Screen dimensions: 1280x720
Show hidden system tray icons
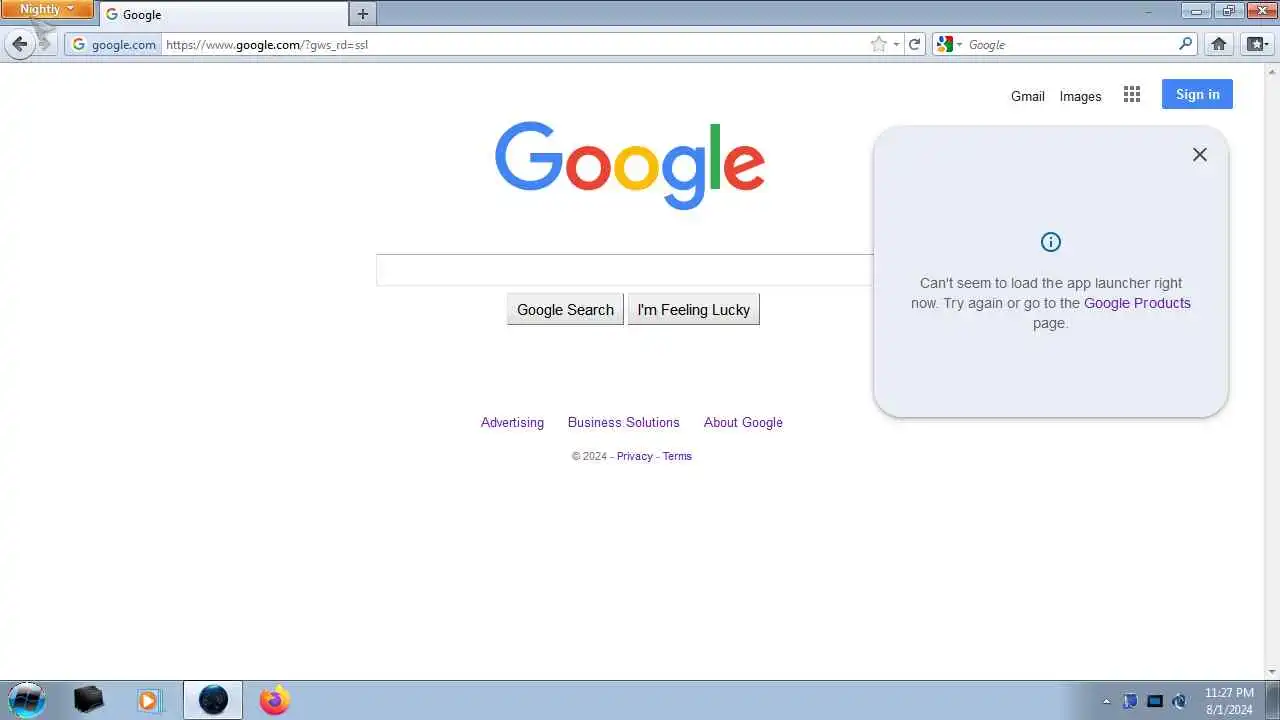1106,701
